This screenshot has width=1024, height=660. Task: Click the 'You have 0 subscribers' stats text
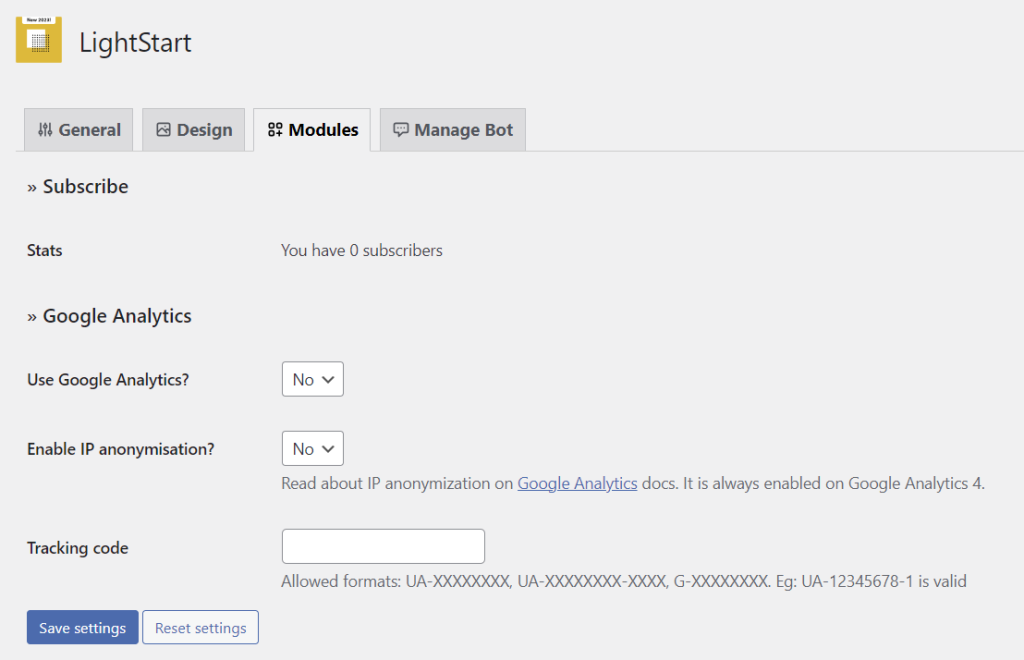tap(361, 250)
